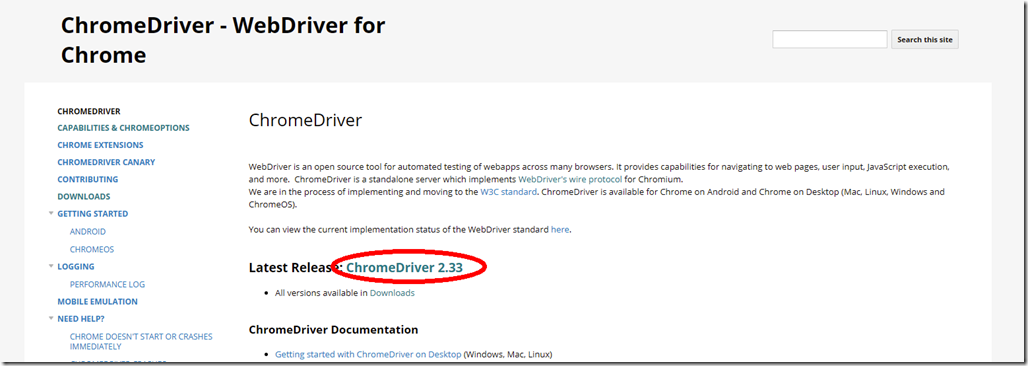Screen dimensions: 1028x366
Task: Collapse the Need Help section arrow
Action: (51, 318)
